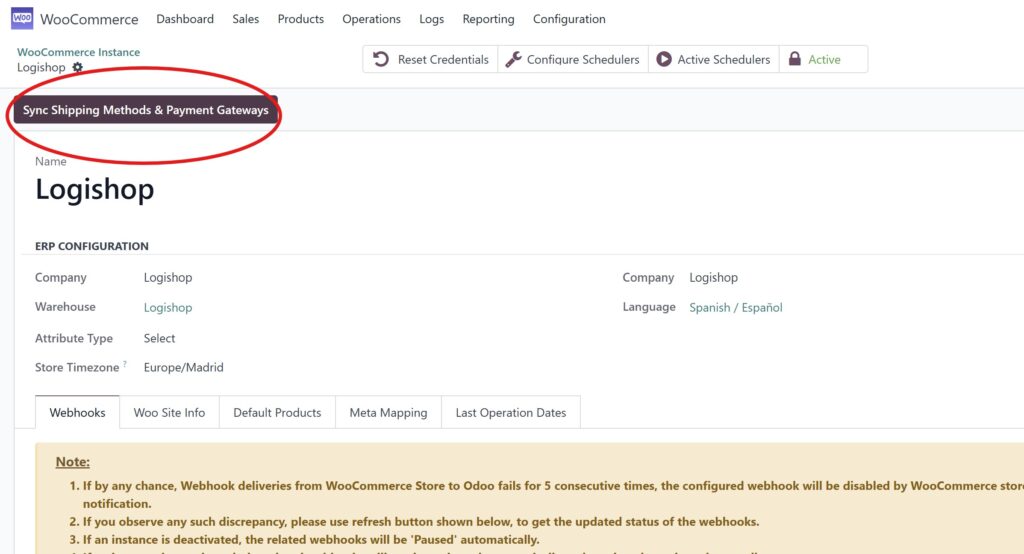This screenshot has height=554, width=1024.
Task: Switch to the Meta Mapping tab
Action: coord(388,412)
